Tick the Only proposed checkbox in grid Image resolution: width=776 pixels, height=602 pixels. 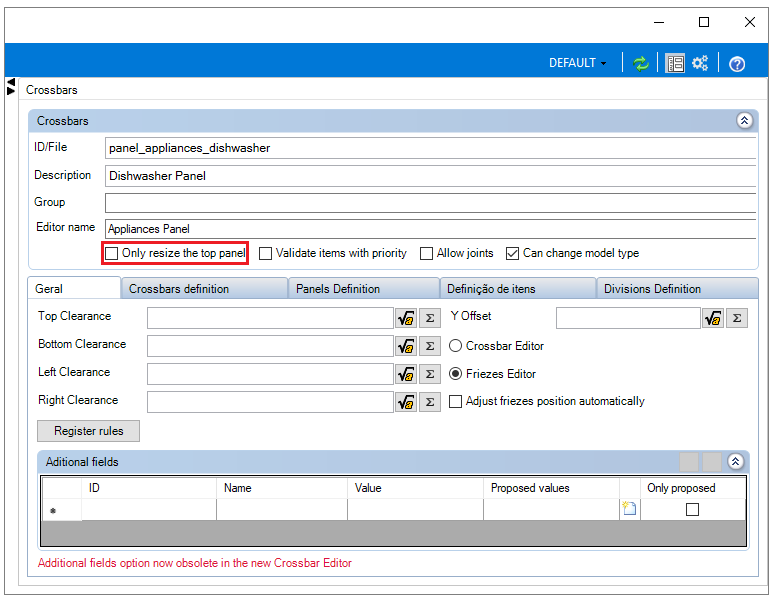692,509
